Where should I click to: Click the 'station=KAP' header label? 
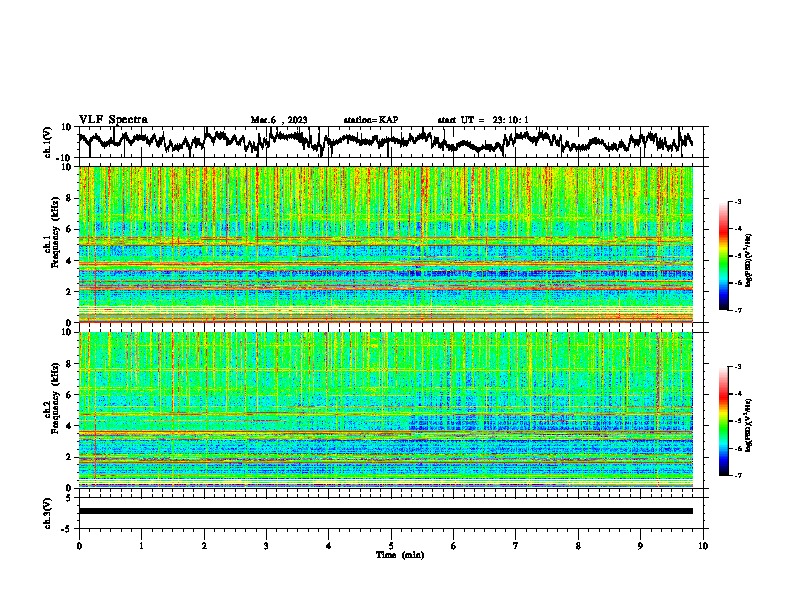pyautogui.click(x=371, y=120)
